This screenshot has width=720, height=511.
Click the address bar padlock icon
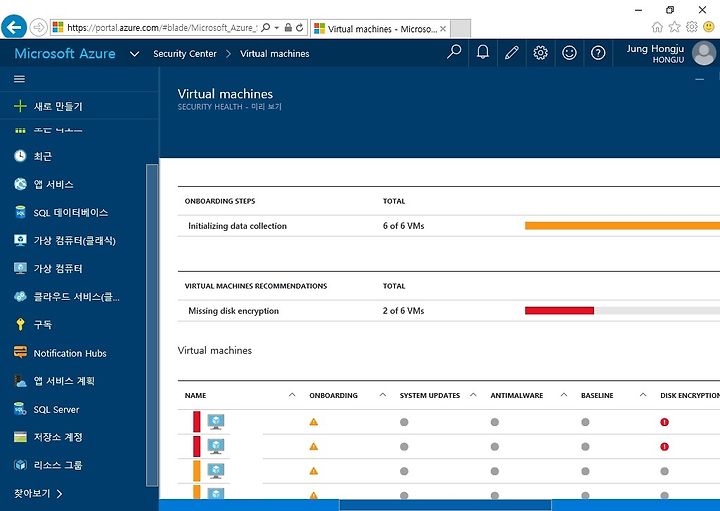point(288,28)
